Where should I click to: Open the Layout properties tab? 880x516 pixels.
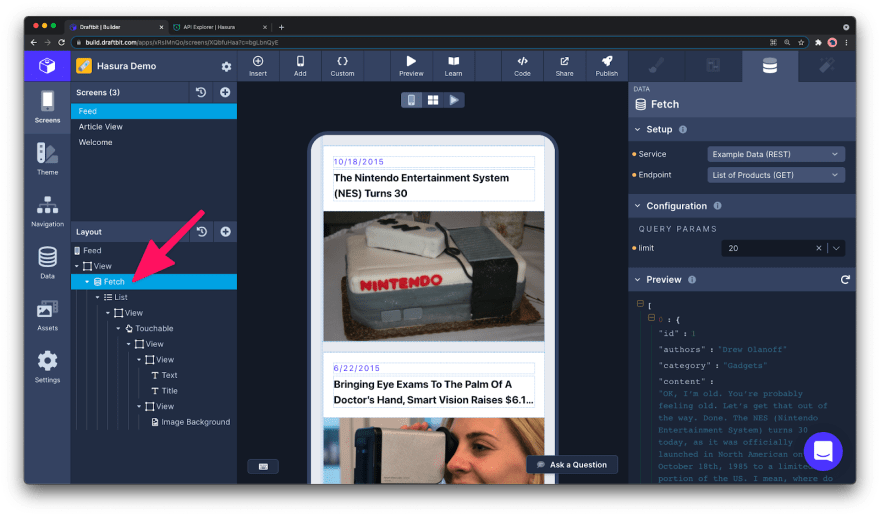(x=713, y=66)
